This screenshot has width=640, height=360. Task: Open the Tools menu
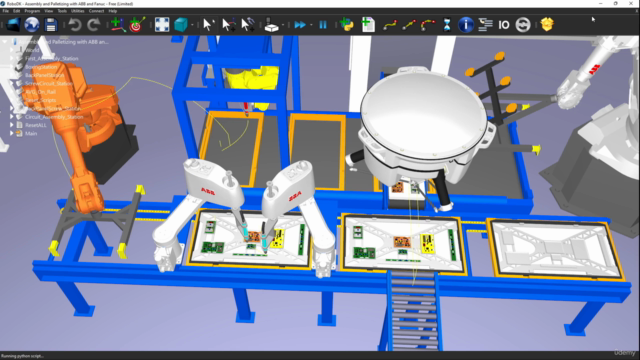[x=62, y=11]
